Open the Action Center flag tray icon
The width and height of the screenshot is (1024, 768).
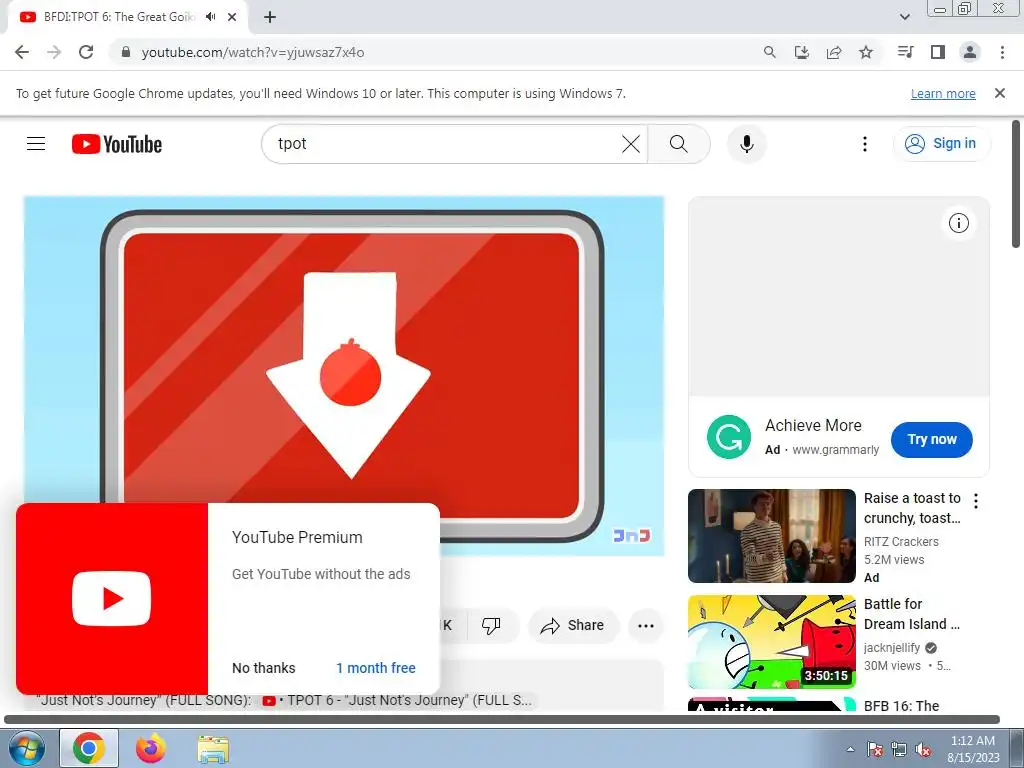874,749
